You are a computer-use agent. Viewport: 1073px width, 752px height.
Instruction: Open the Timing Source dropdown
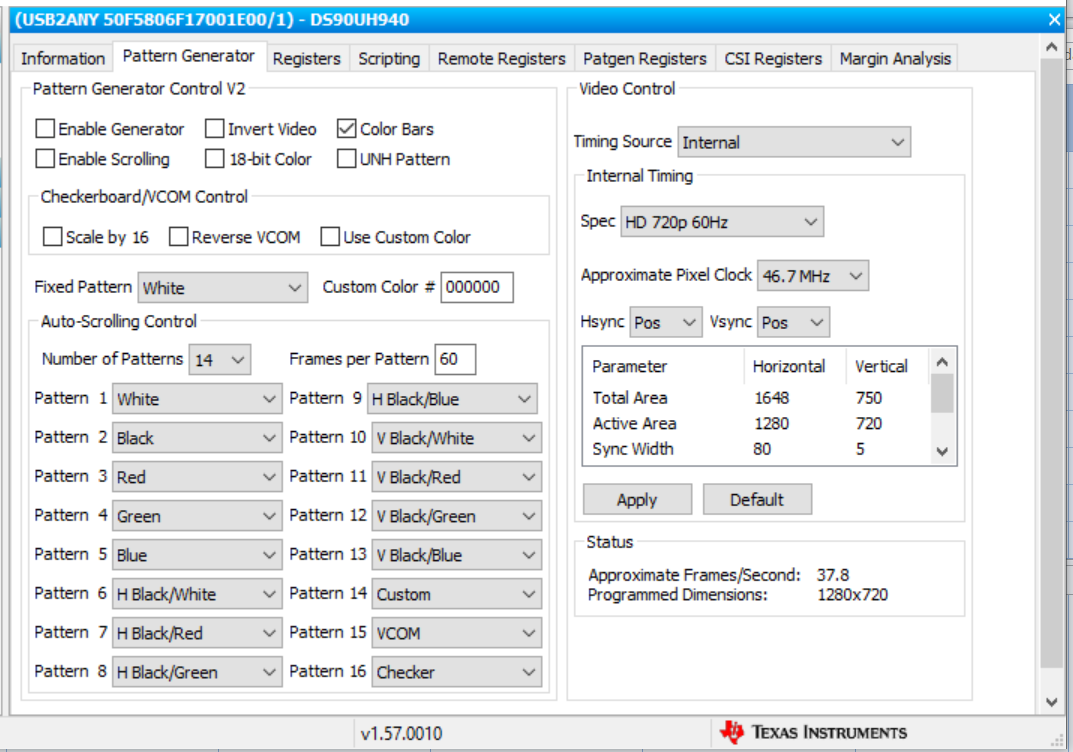tap(794, 142)
